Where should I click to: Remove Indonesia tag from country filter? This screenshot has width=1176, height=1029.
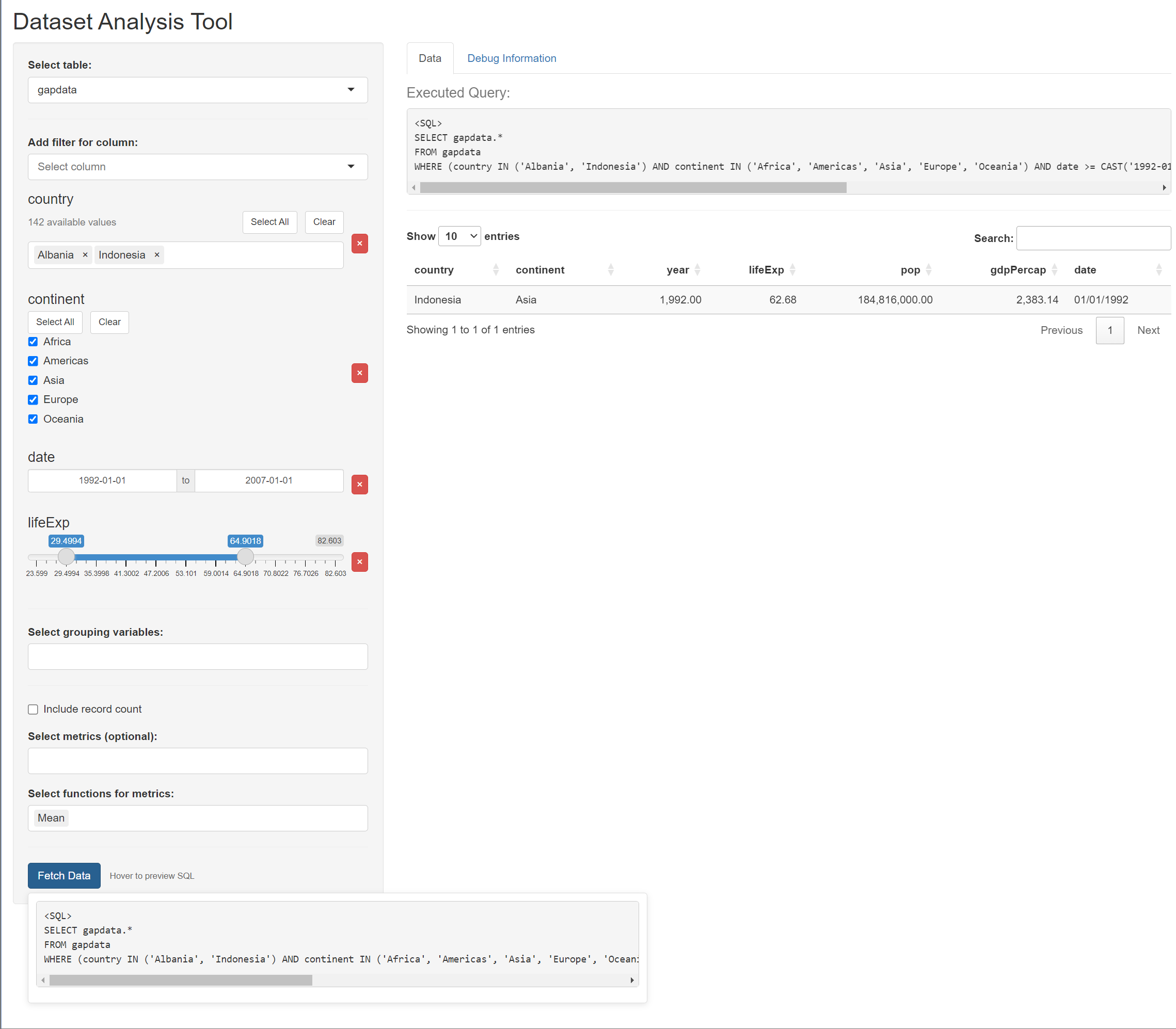click(x=157, y=255)
